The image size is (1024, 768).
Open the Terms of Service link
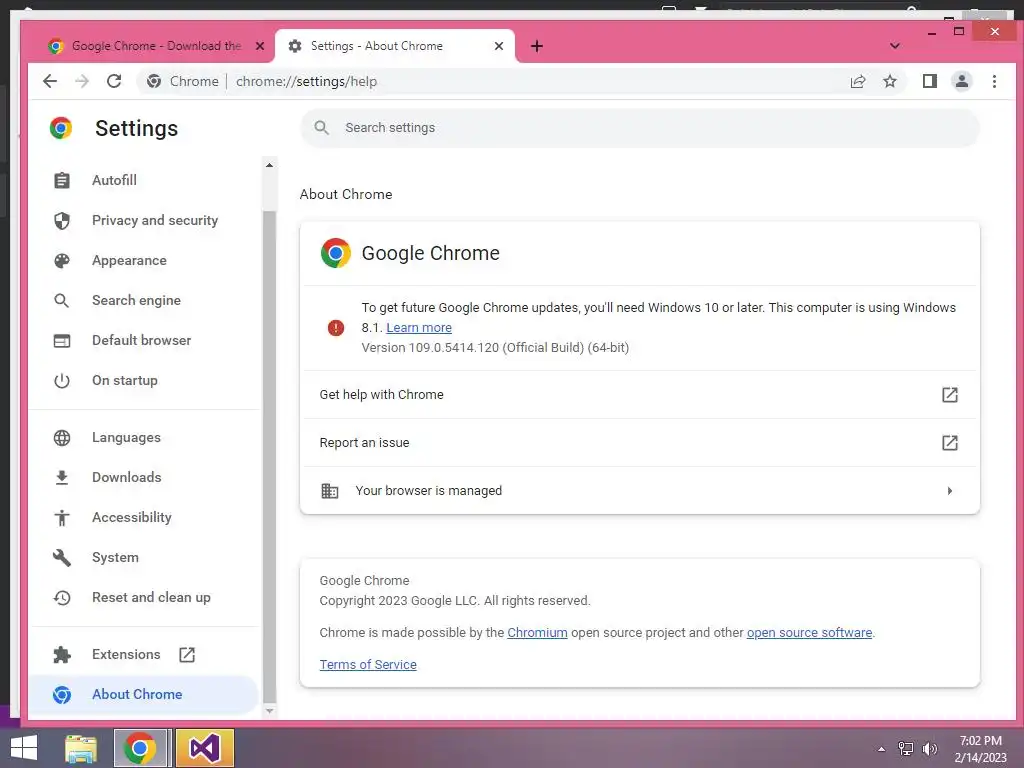(x=368, y=665)
